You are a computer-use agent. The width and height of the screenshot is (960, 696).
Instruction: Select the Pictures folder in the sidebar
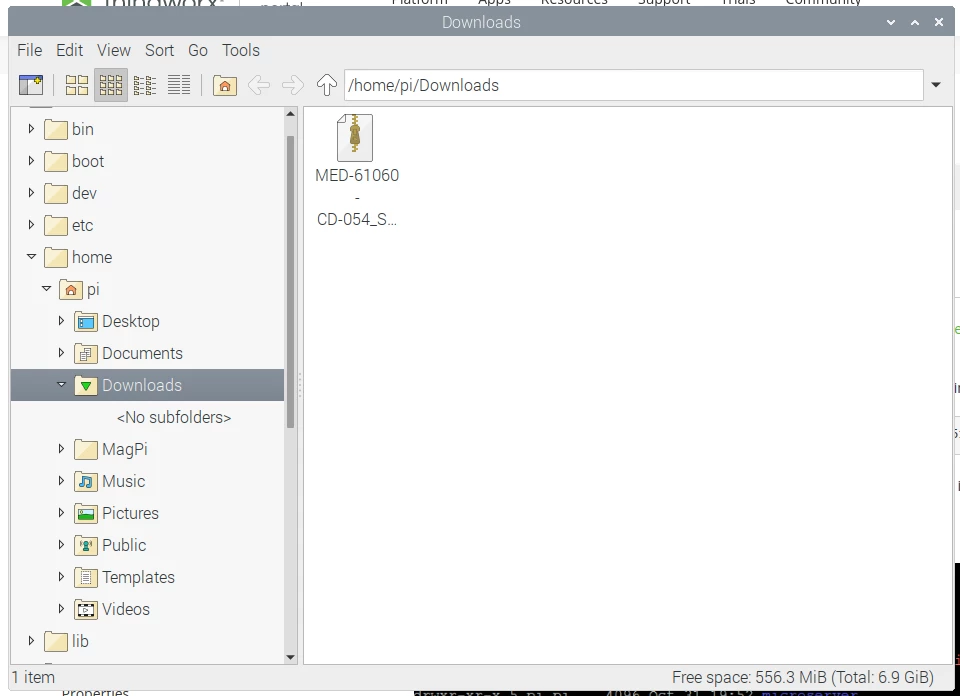132,513
